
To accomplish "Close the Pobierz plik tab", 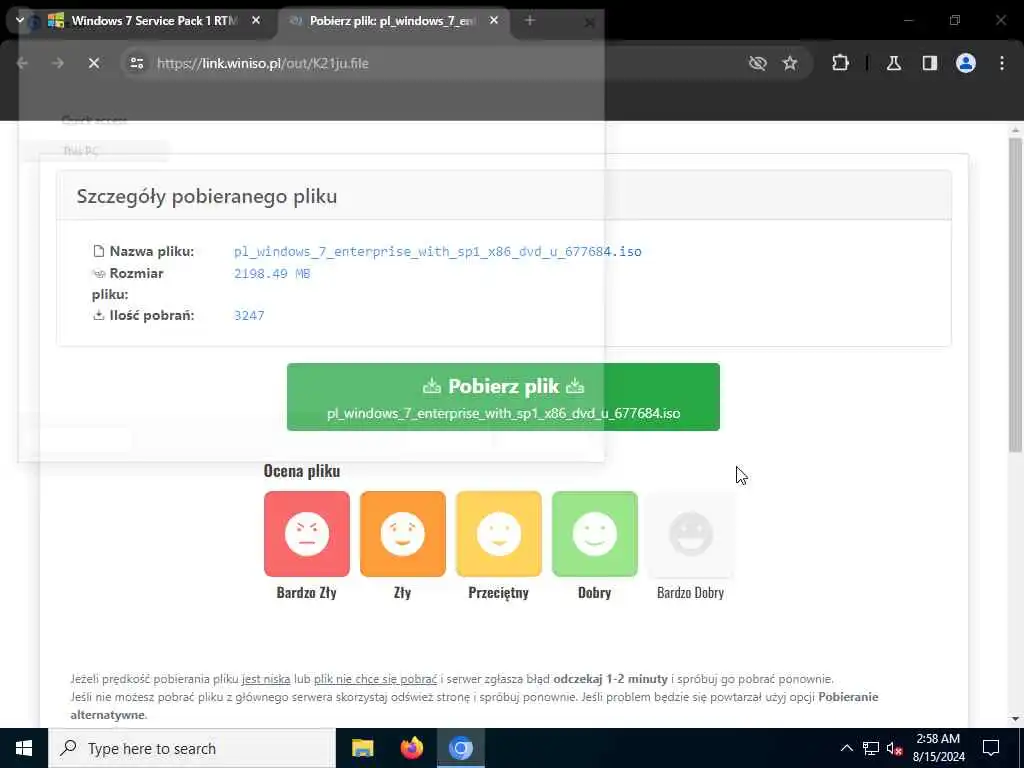I will (494, 21).
